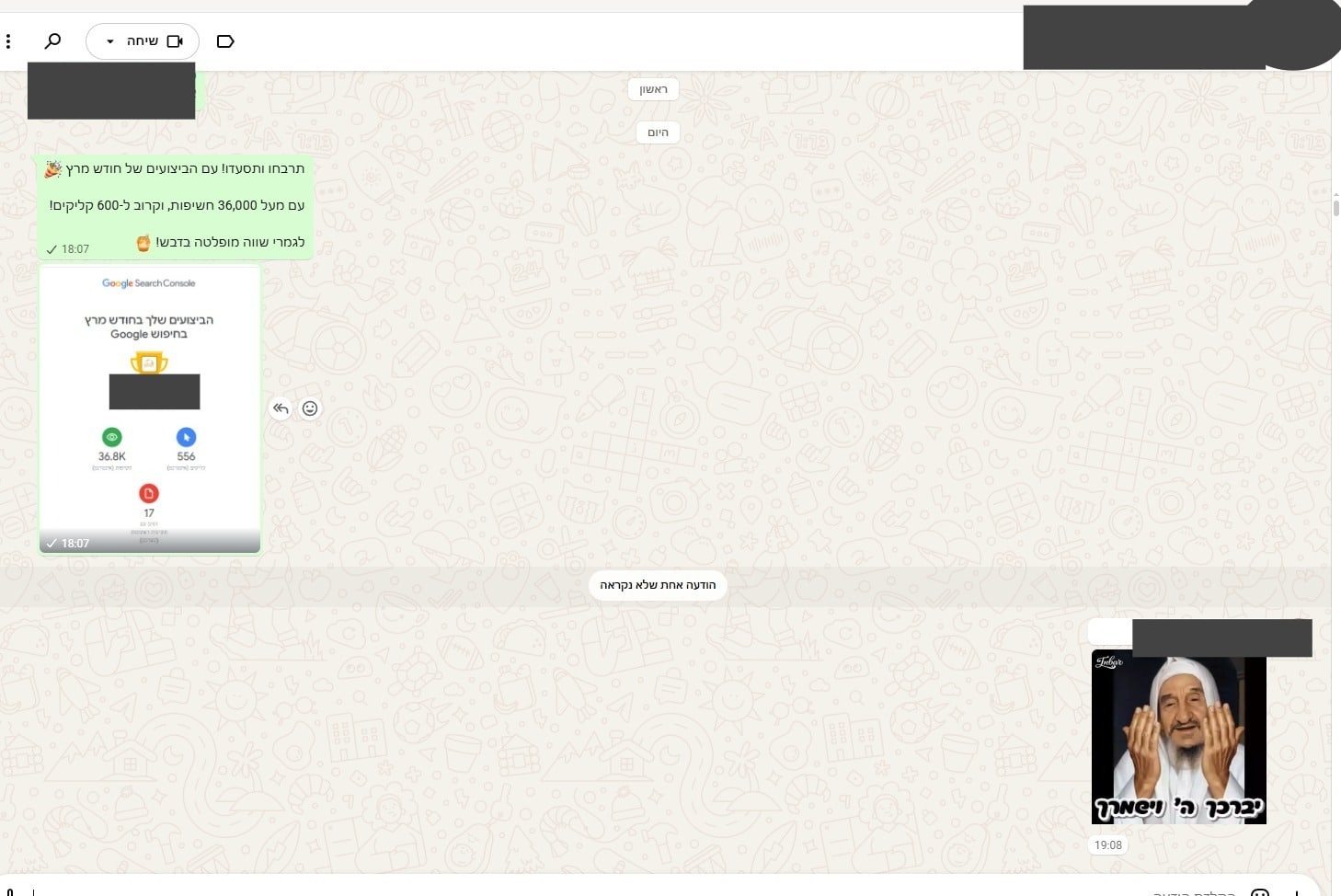Click the היום date chip
This screenshot has height=896, width=1341.
[658, 132]
